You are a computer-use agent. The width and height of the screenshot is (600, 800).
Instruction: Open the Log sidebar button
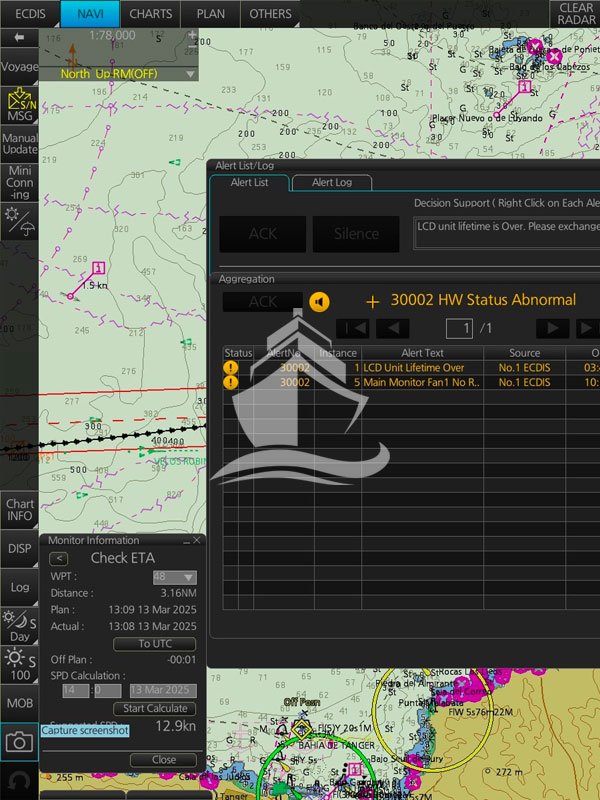19,587
